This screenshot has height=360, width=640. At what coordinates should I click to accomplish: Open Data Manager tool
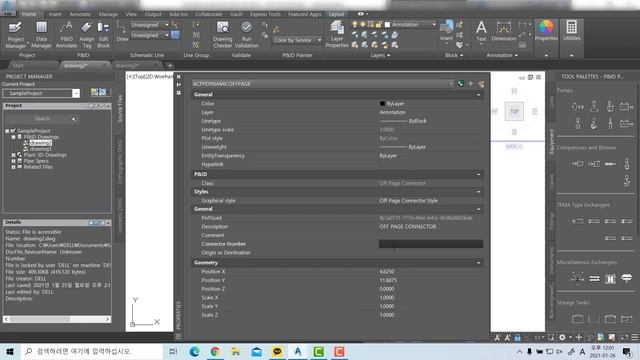[x=41, y=35]
